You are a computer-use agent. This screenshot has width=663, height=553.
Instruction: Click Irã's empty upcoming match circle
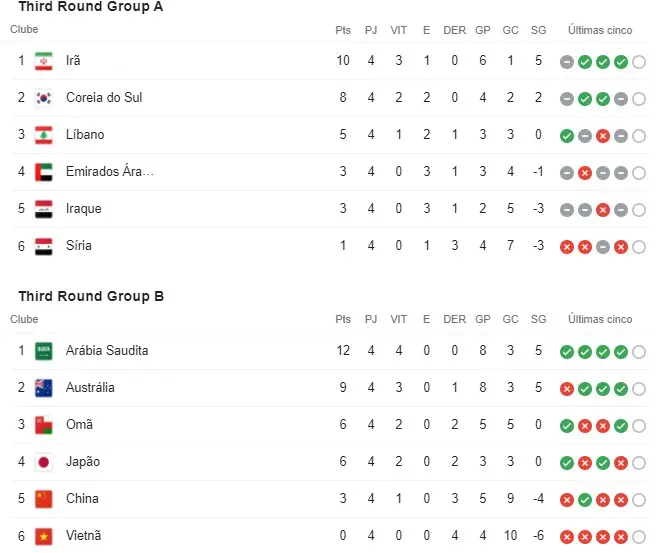[639, 62]
